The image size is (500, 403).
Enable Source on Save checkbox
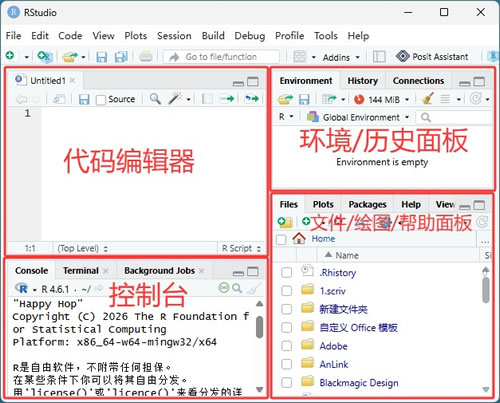101,100
